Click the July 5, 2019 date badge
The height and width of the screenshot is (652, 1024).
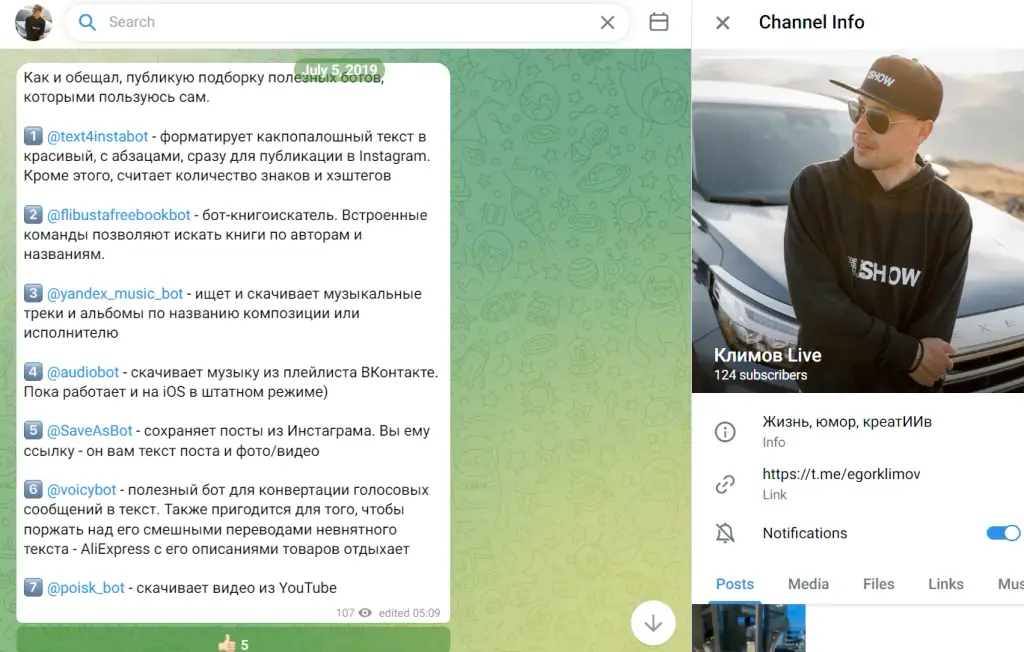(340, 70)
